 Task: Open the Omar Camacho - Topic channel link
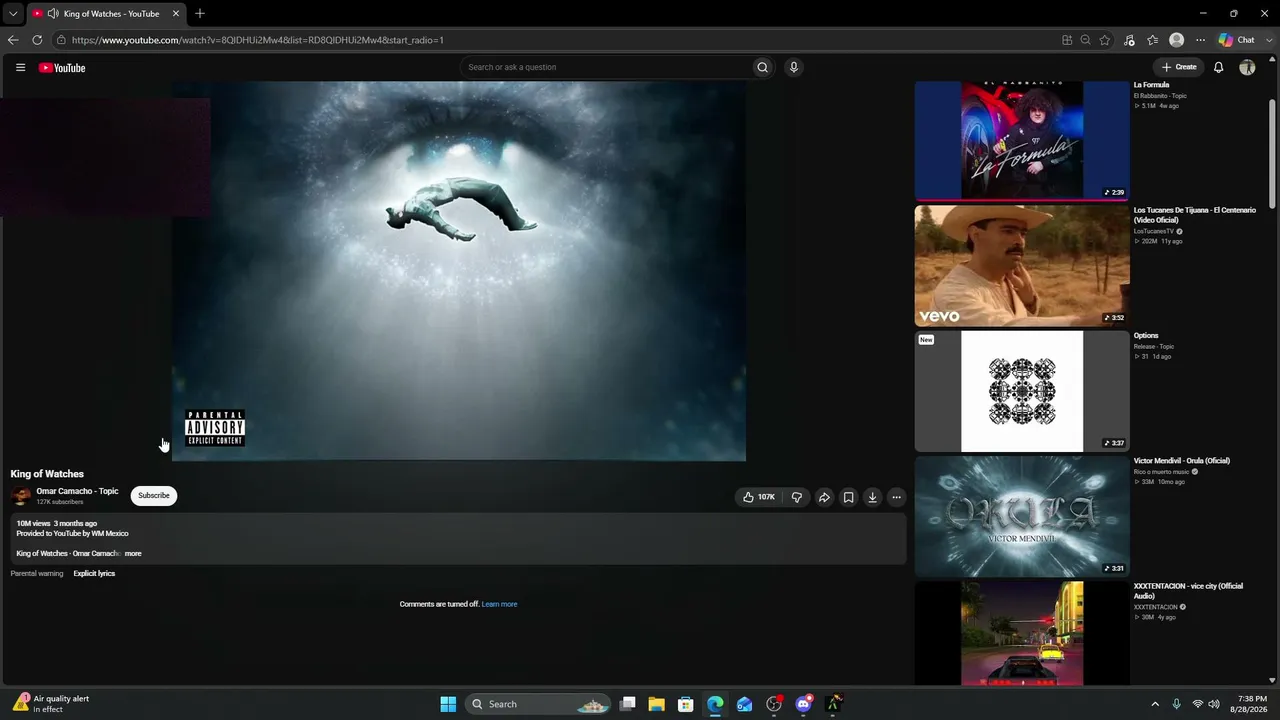click(x=77, y=491)
